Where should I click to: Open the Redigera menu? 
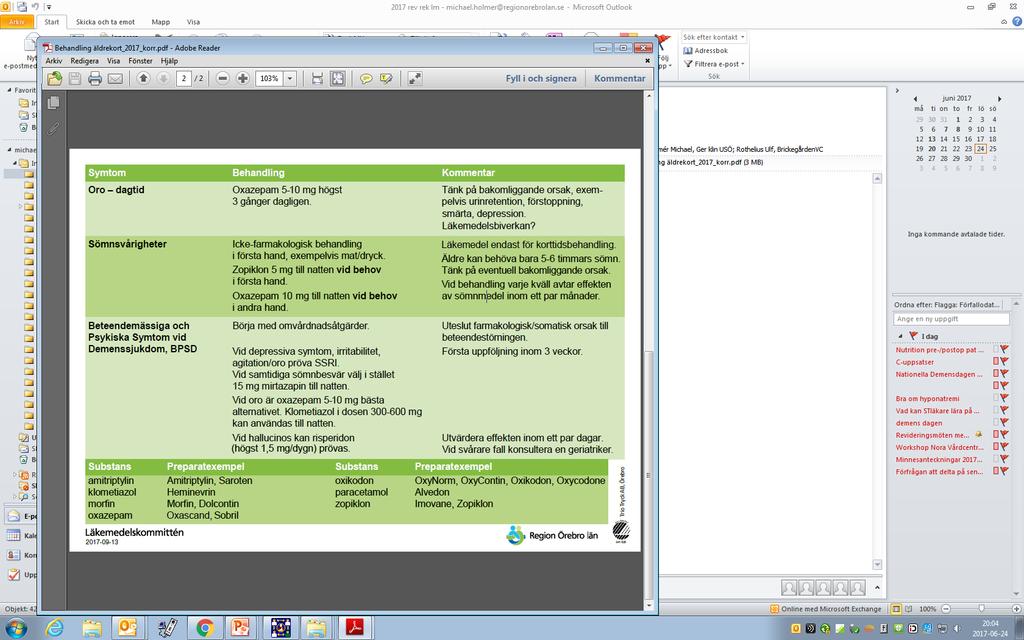point(84,61)
